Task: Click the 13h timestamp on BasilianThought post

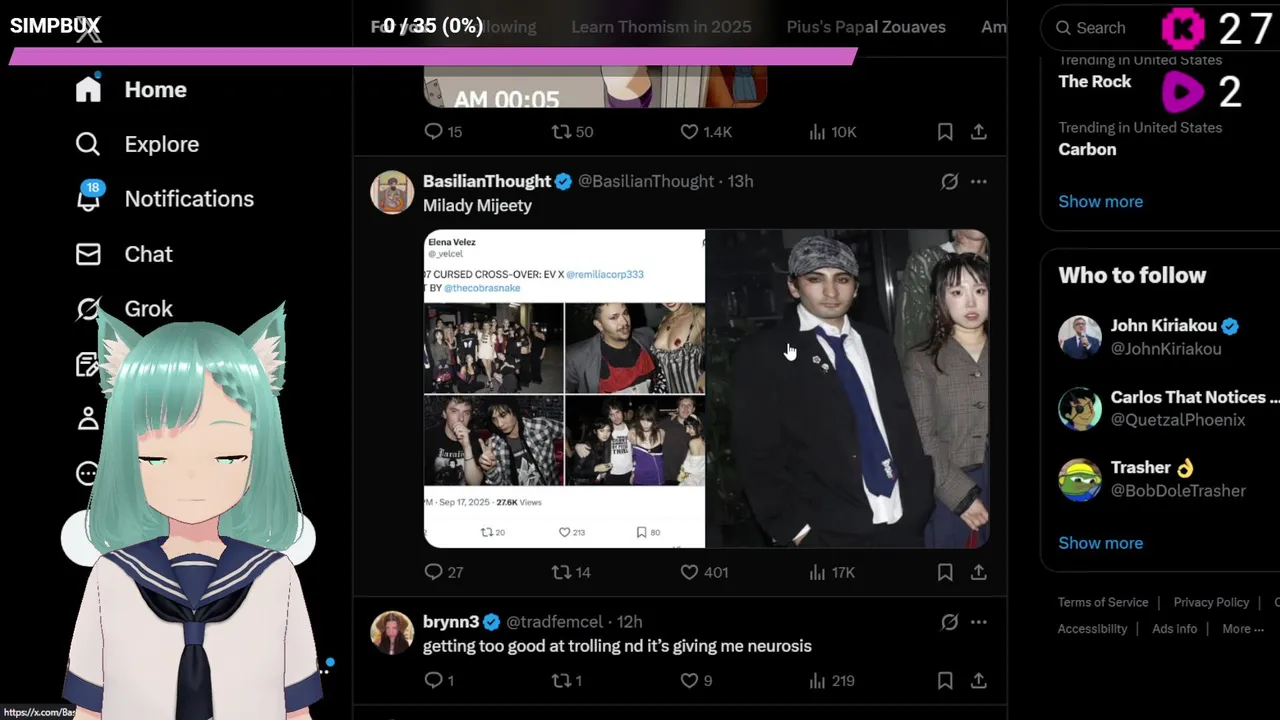Action: [740, 181]
